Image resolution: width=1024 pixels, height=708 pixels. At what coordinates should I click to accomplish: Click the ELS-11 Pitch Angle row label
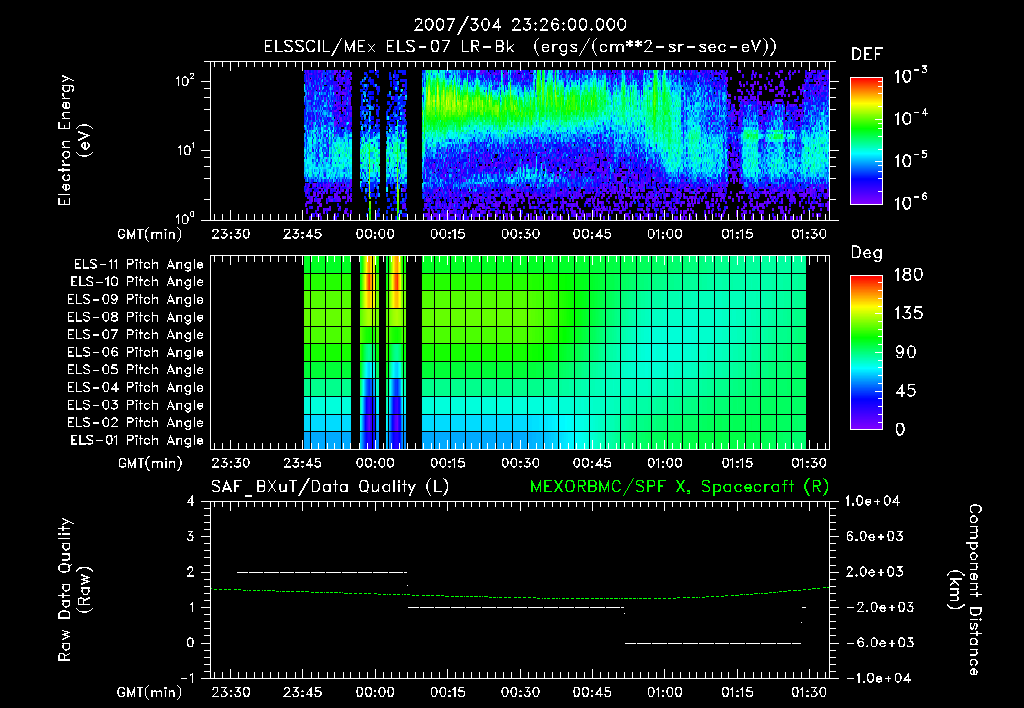pyautogui.click(x=138, y=265)
